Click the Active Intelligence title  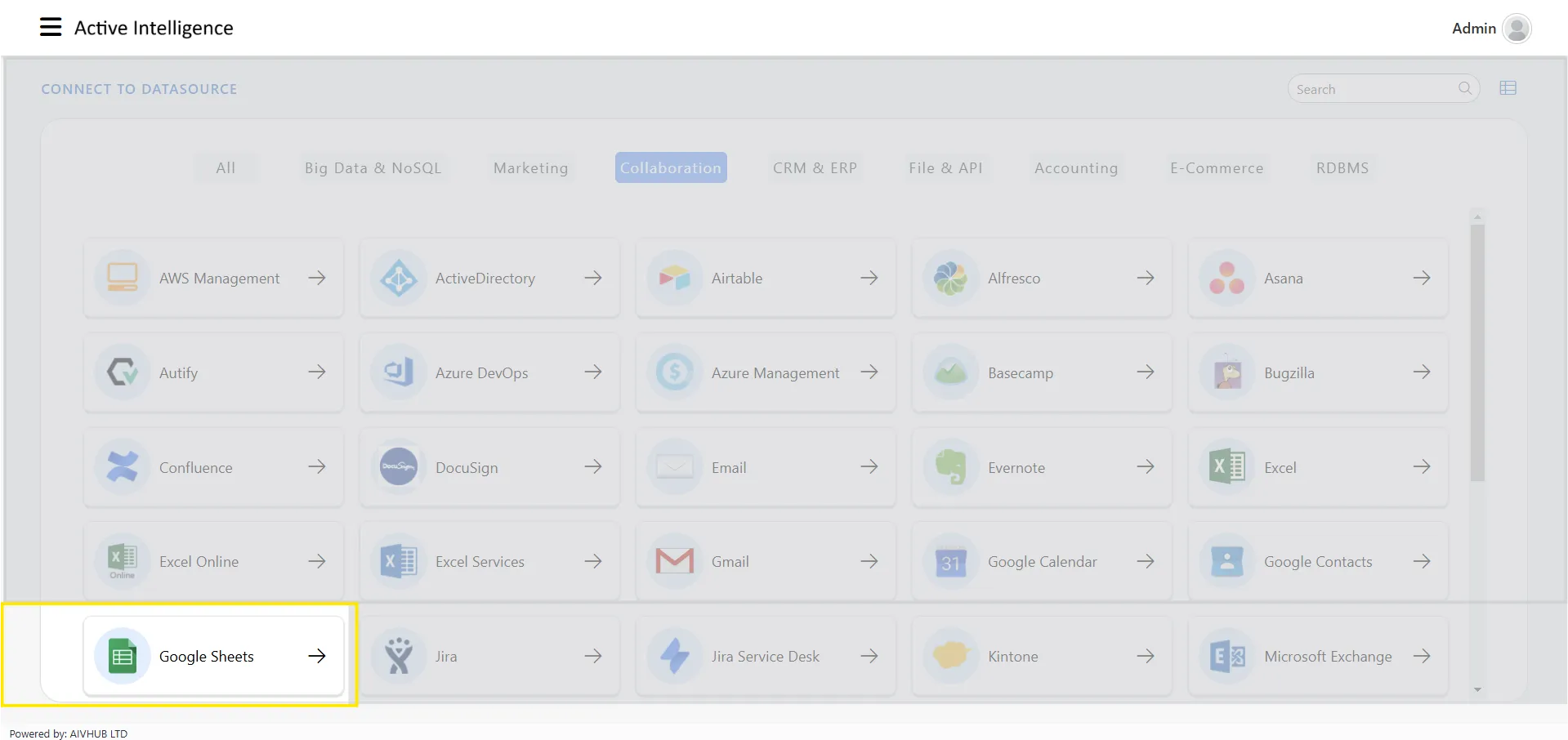(154, 28)
